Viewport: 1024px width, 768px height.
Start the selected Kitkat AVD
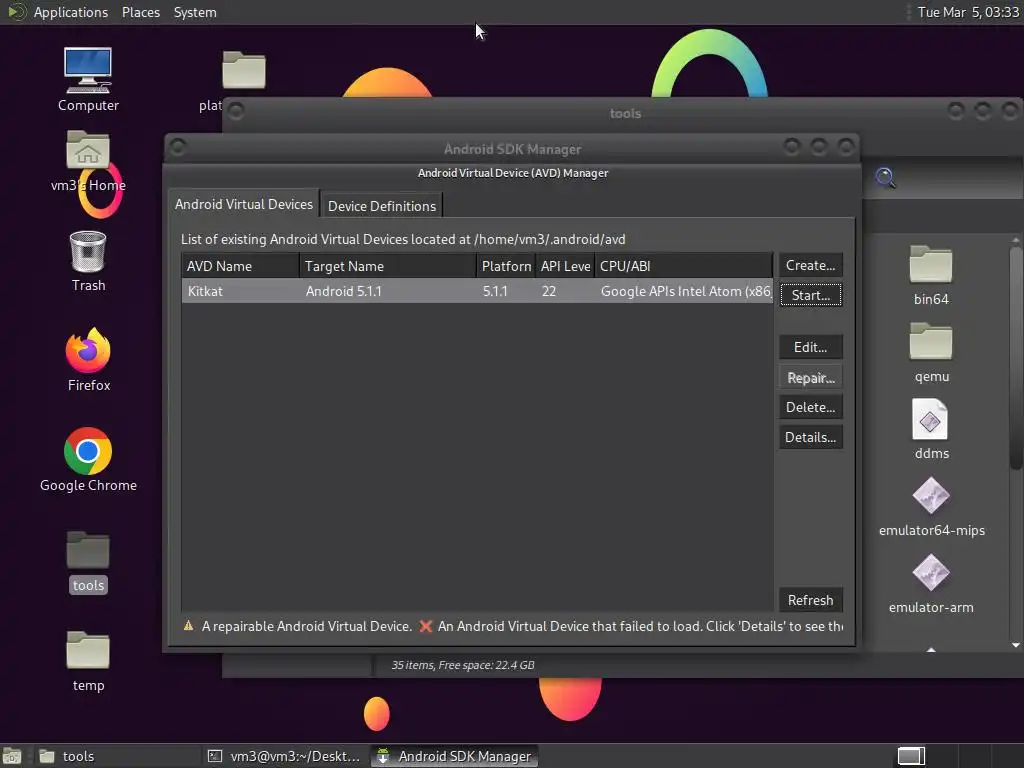pos(810,295)
